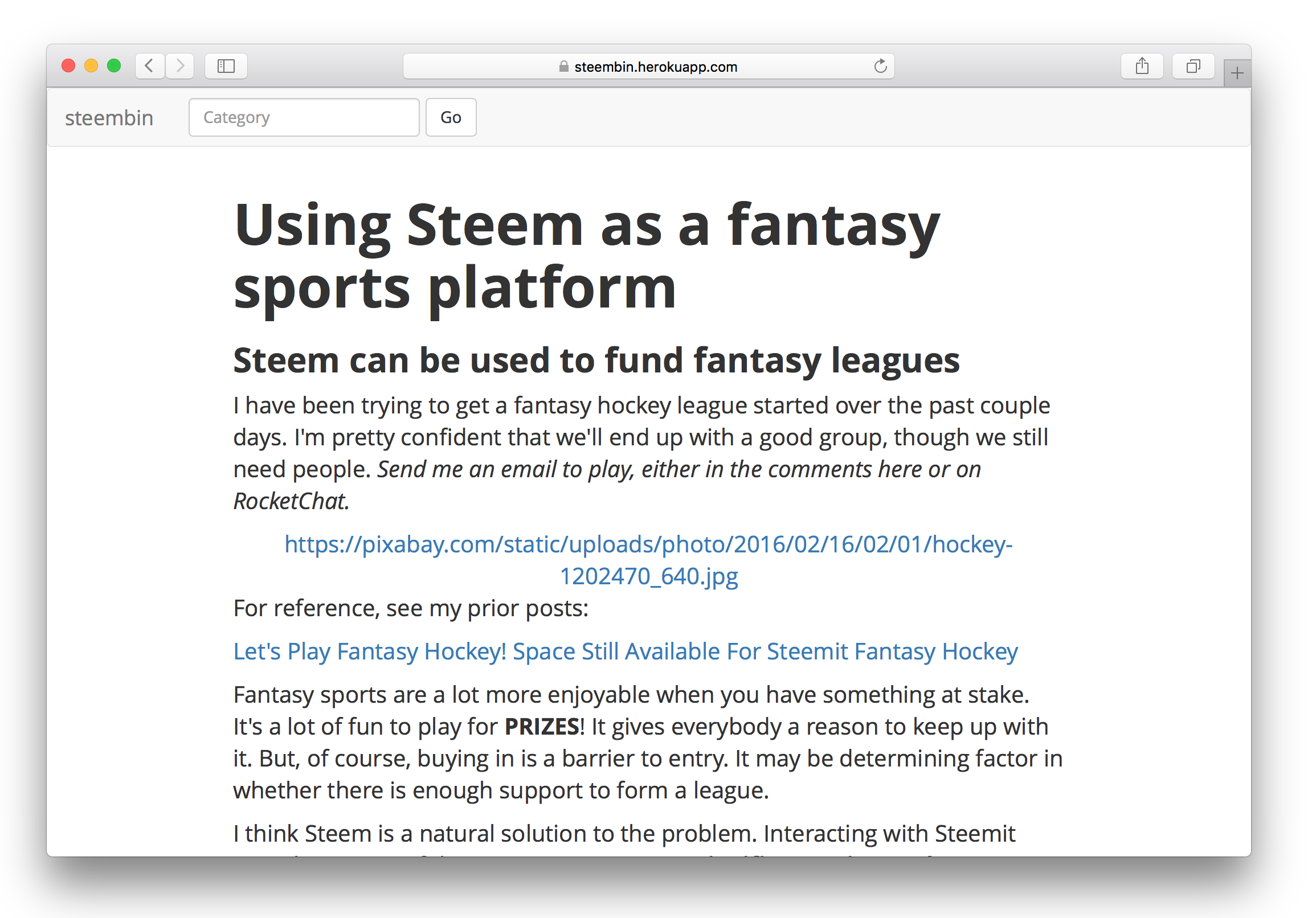Click the Category input field

pos(304,117)
